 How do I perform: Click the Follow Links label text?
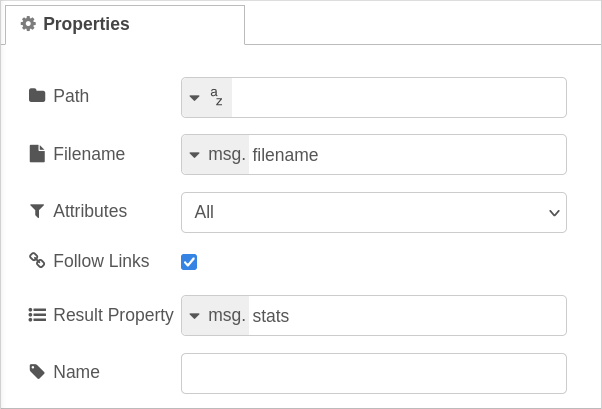[101, 261]
